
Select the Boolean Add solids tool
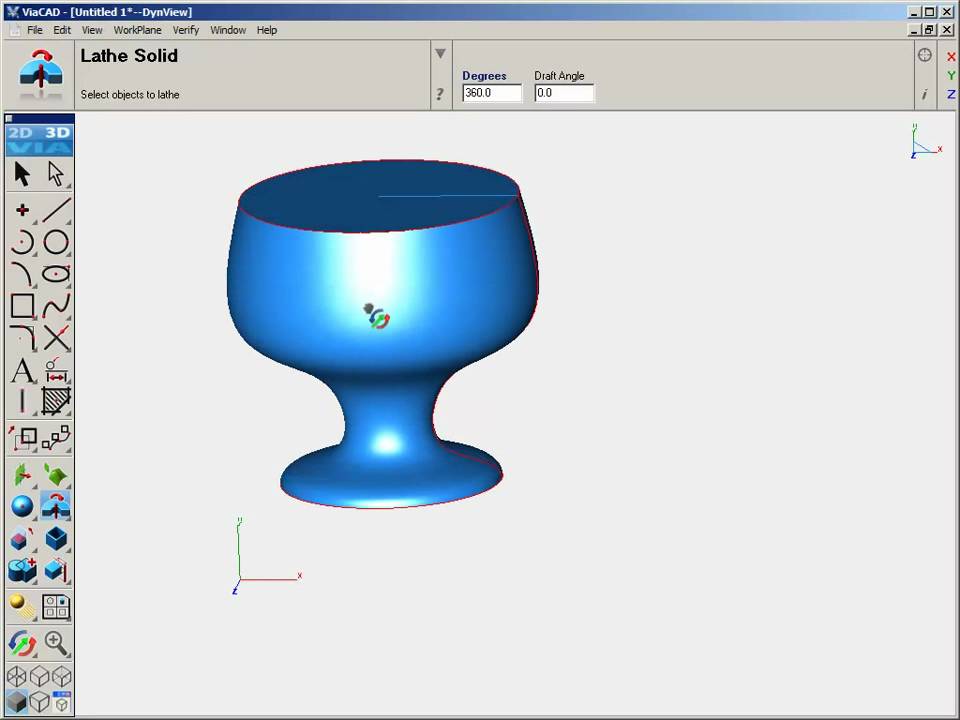click(x=23, y=571)
